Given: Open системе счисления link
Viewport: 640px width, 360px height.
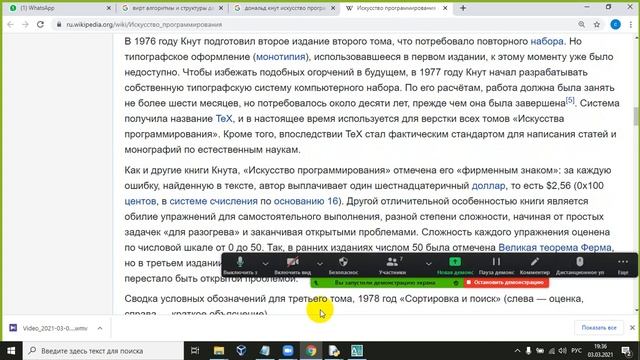Looking at the screenshot, I should 213,201.
